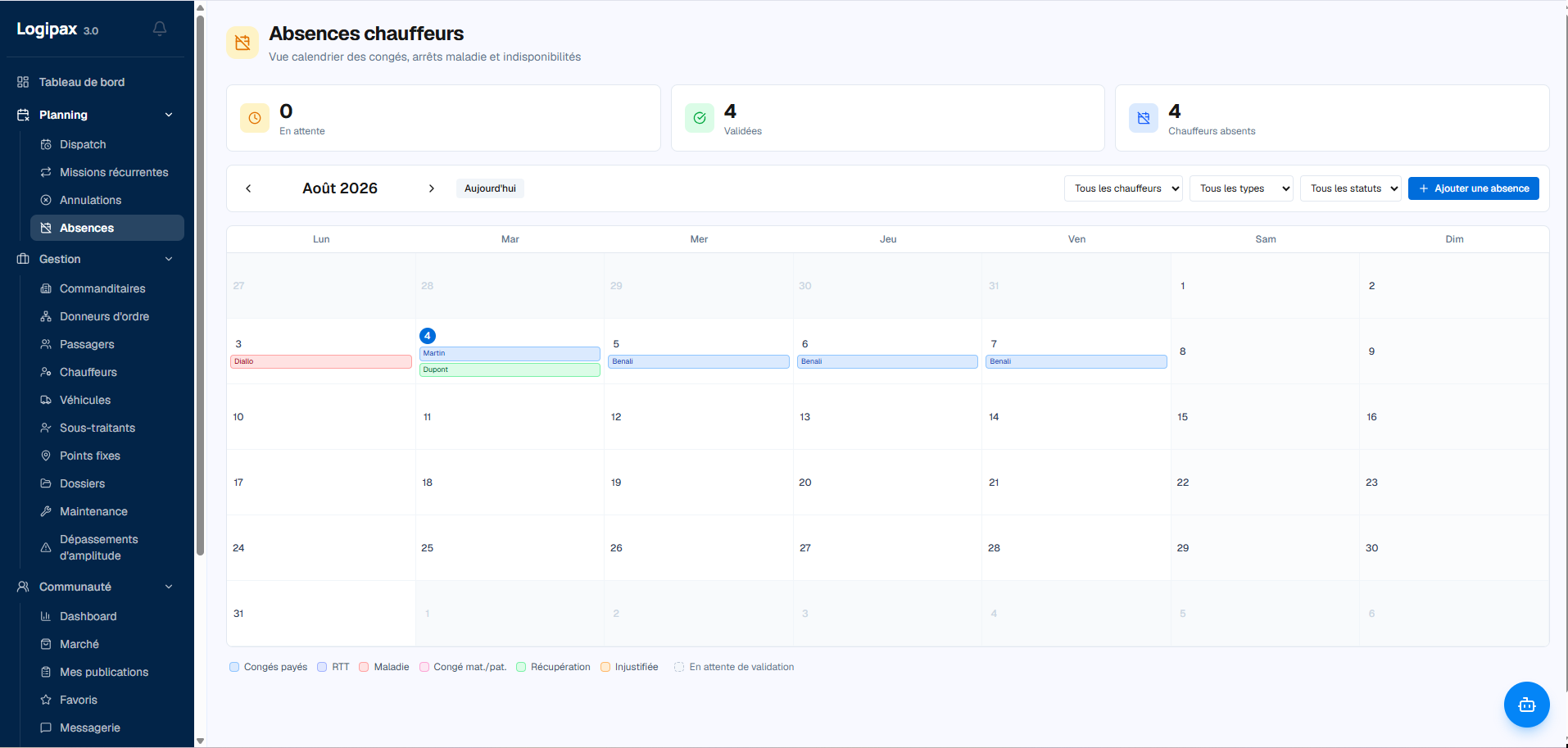Click the Donneurs d'ordre icon
The image size is (1568, 748).
[46, 316]
